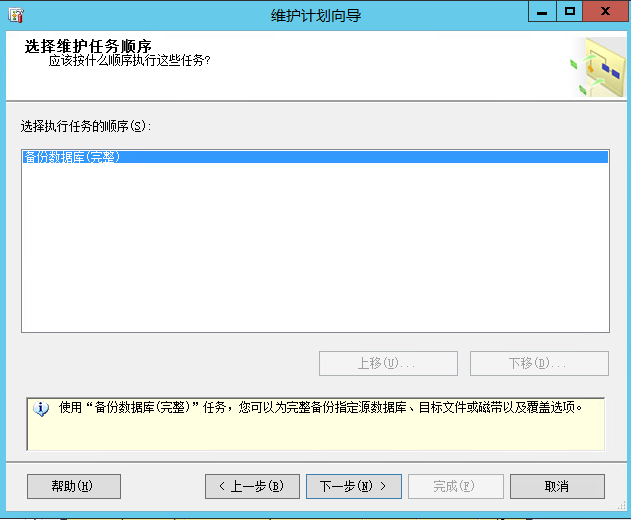
Task: Click the 选择执行任务的顺序(S) label
Action: [85, 127]
